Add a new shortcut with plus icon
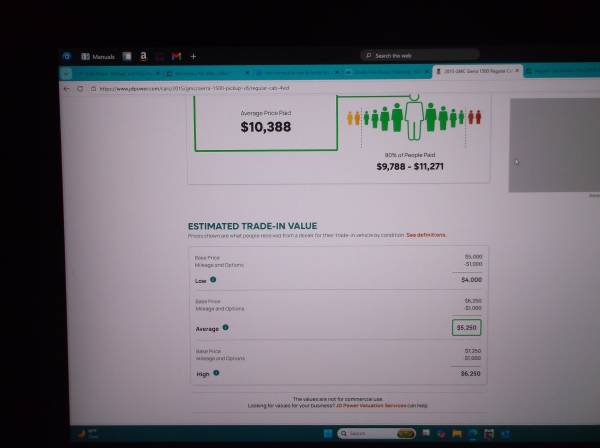 (x=194, y=57)
